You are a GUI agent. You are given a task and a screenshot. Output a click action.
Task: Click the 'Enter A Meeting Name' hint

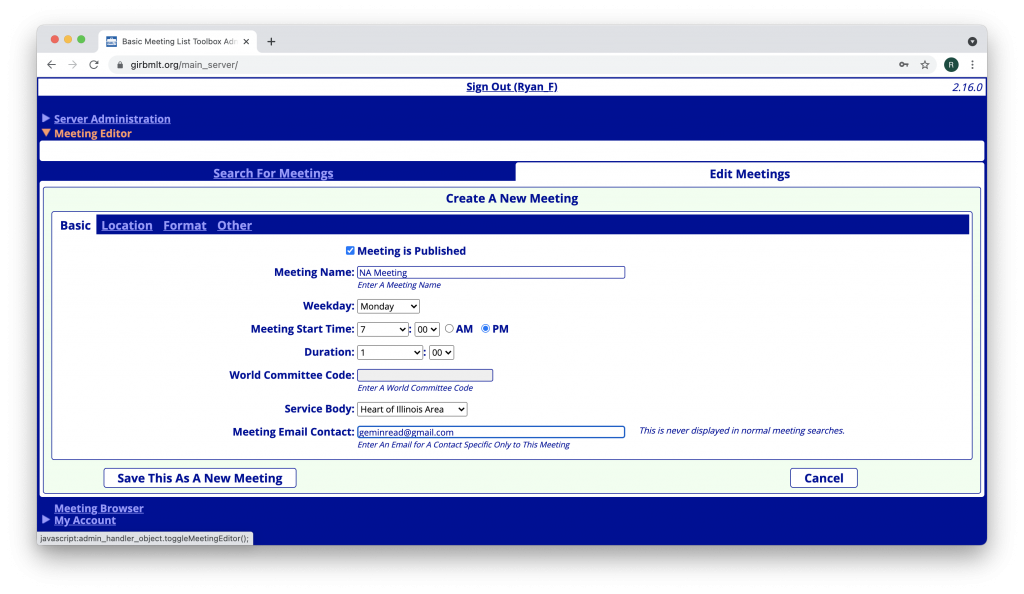pos(399,285)
